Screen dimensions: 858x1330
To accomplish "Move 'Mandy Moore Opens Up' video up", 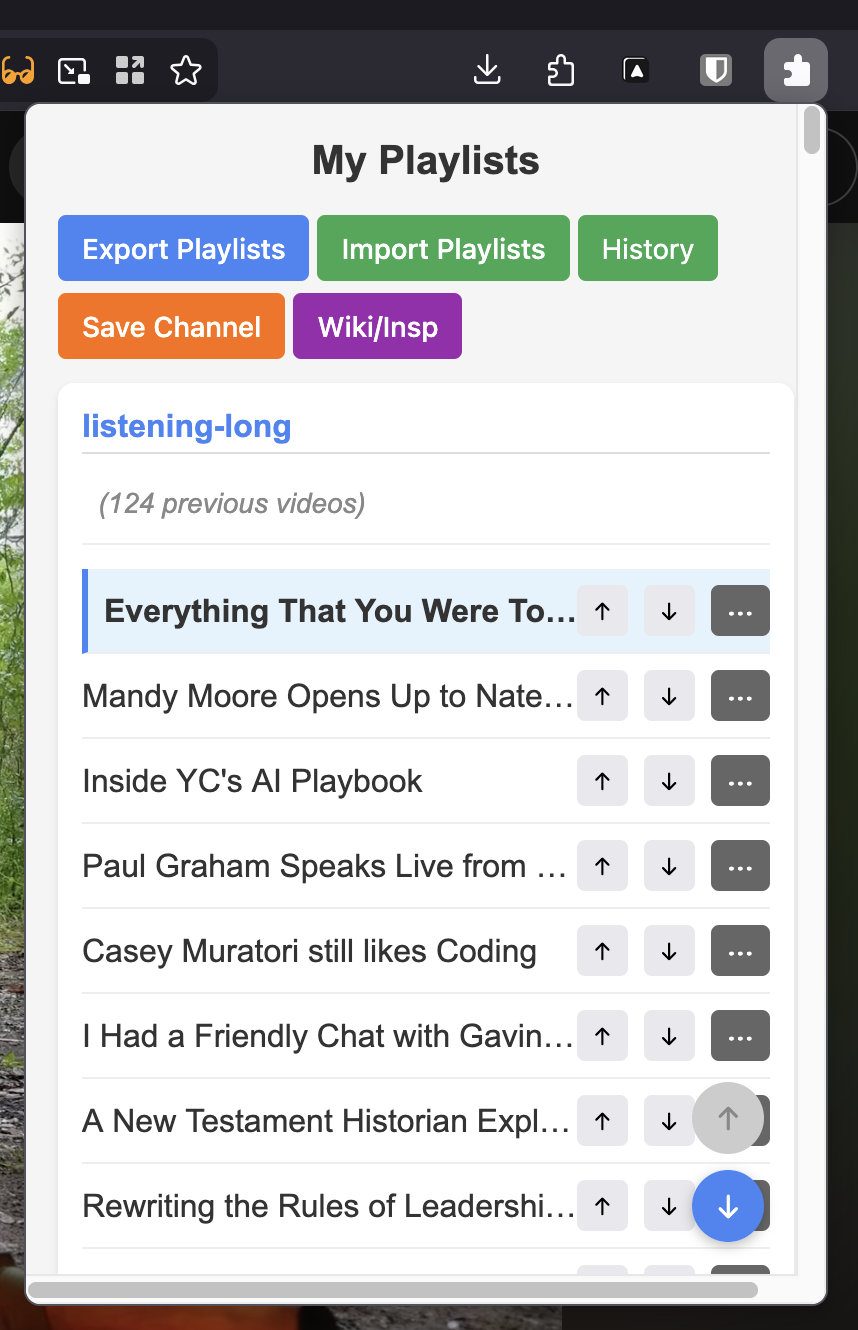I will pos(602,696).
